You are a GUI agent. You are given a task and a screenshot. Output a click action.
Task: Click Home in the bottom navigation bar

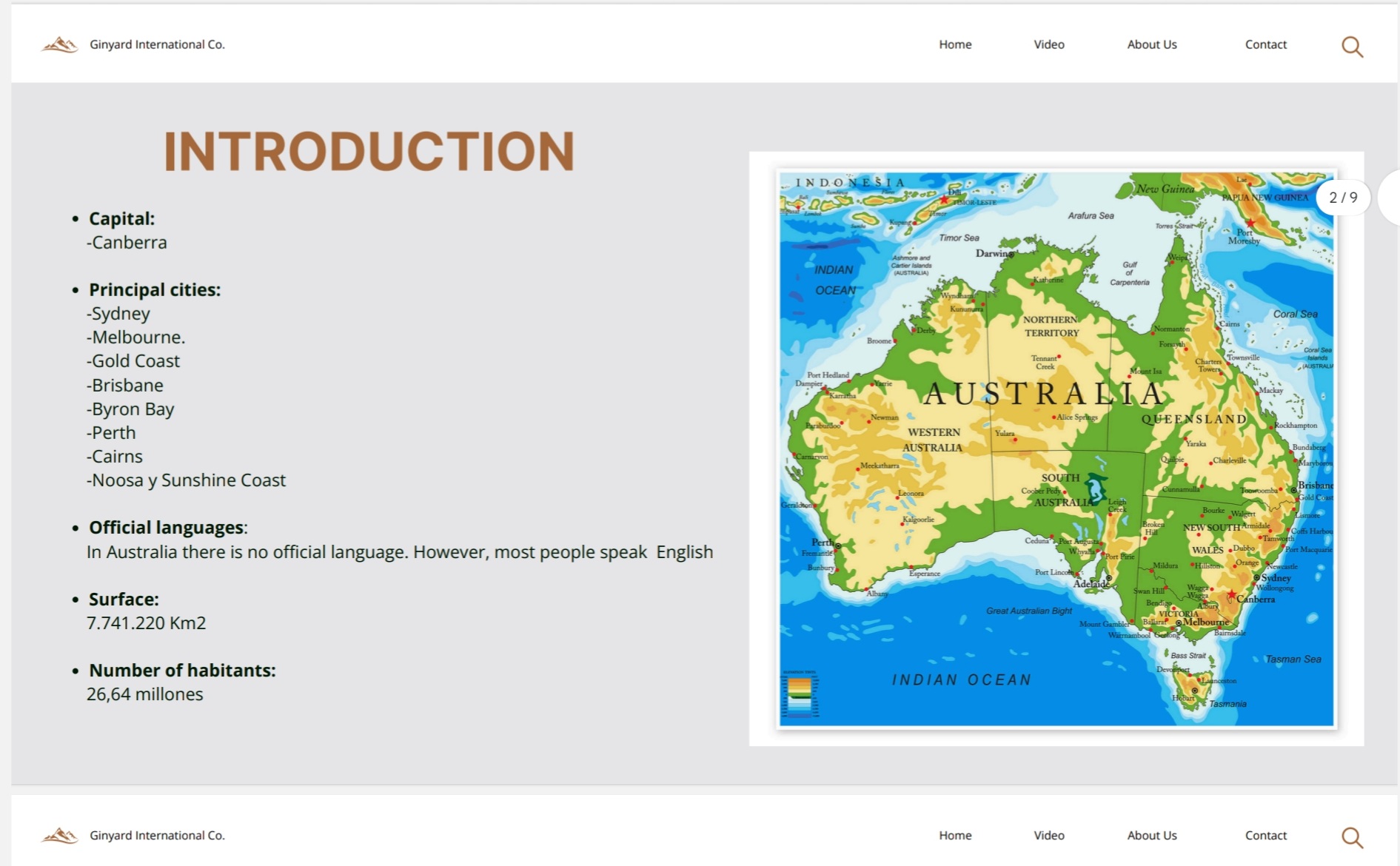[955, 835]
